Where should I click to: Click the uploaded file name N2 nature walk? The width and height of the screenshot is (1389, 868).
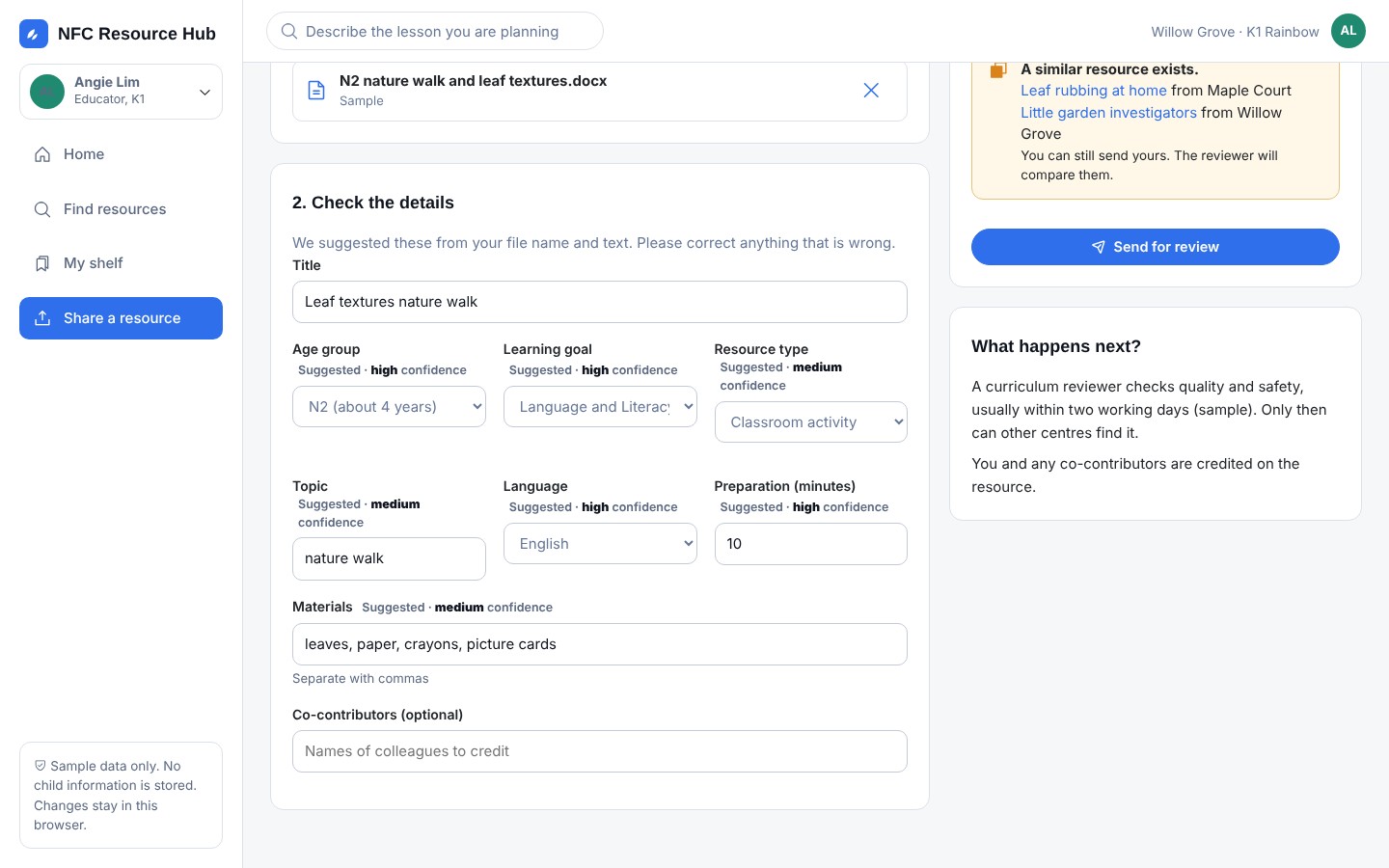click(x=474, y=81)
